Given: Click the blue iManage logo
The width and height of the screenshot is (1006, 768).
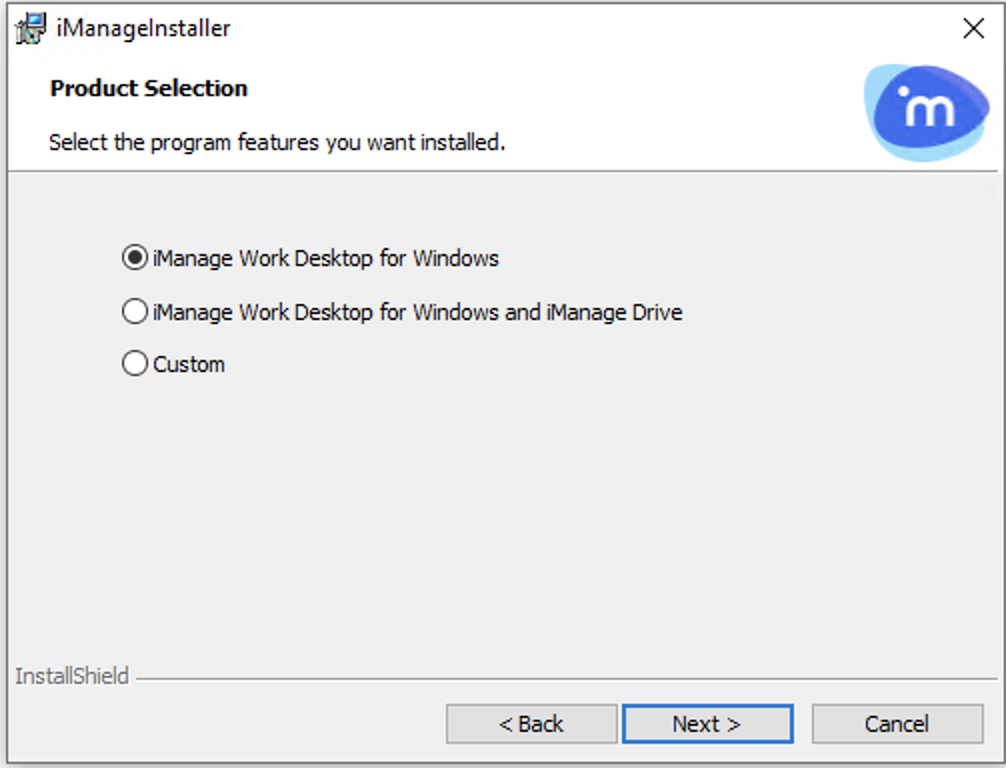Looking at the screenshot, I should pyautogui.click(x=924, y=109).
